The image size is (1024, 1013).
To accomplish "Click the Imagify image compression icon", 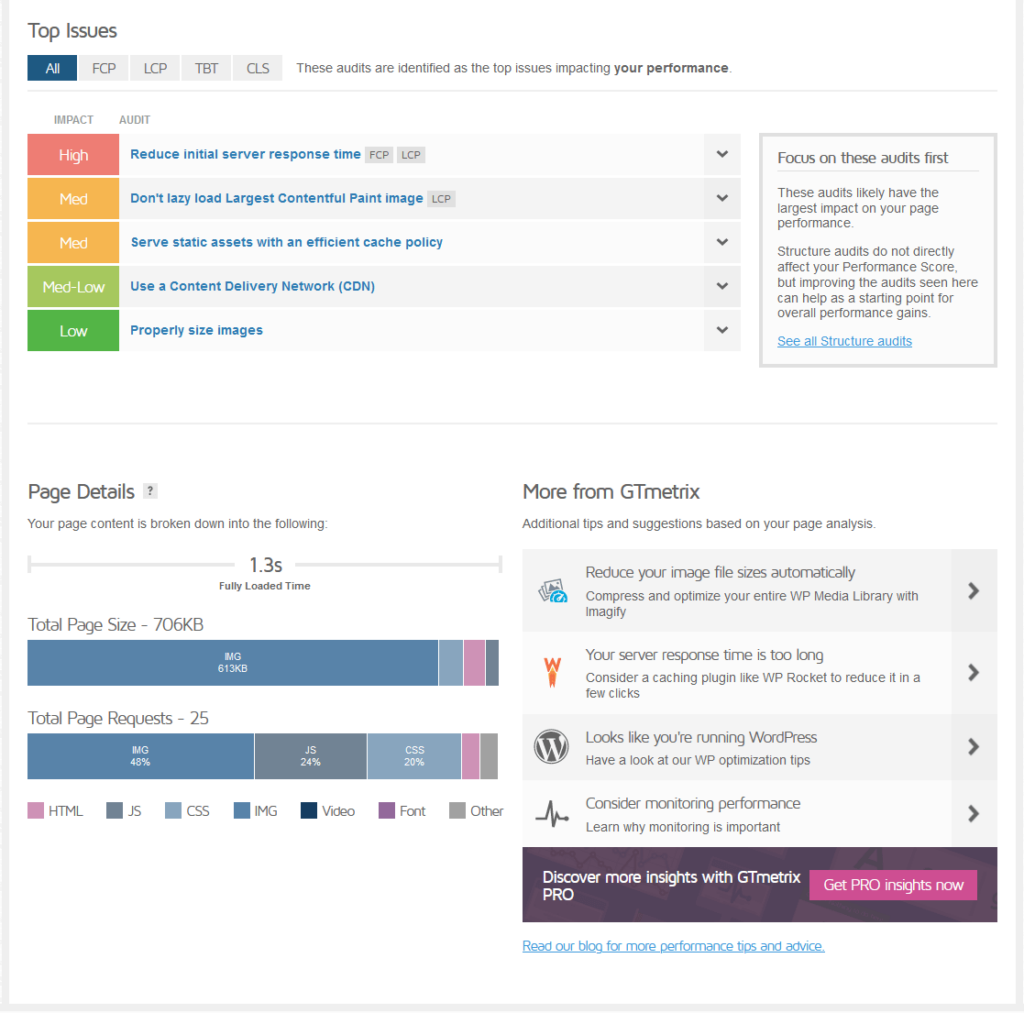I will coord(552,591).
